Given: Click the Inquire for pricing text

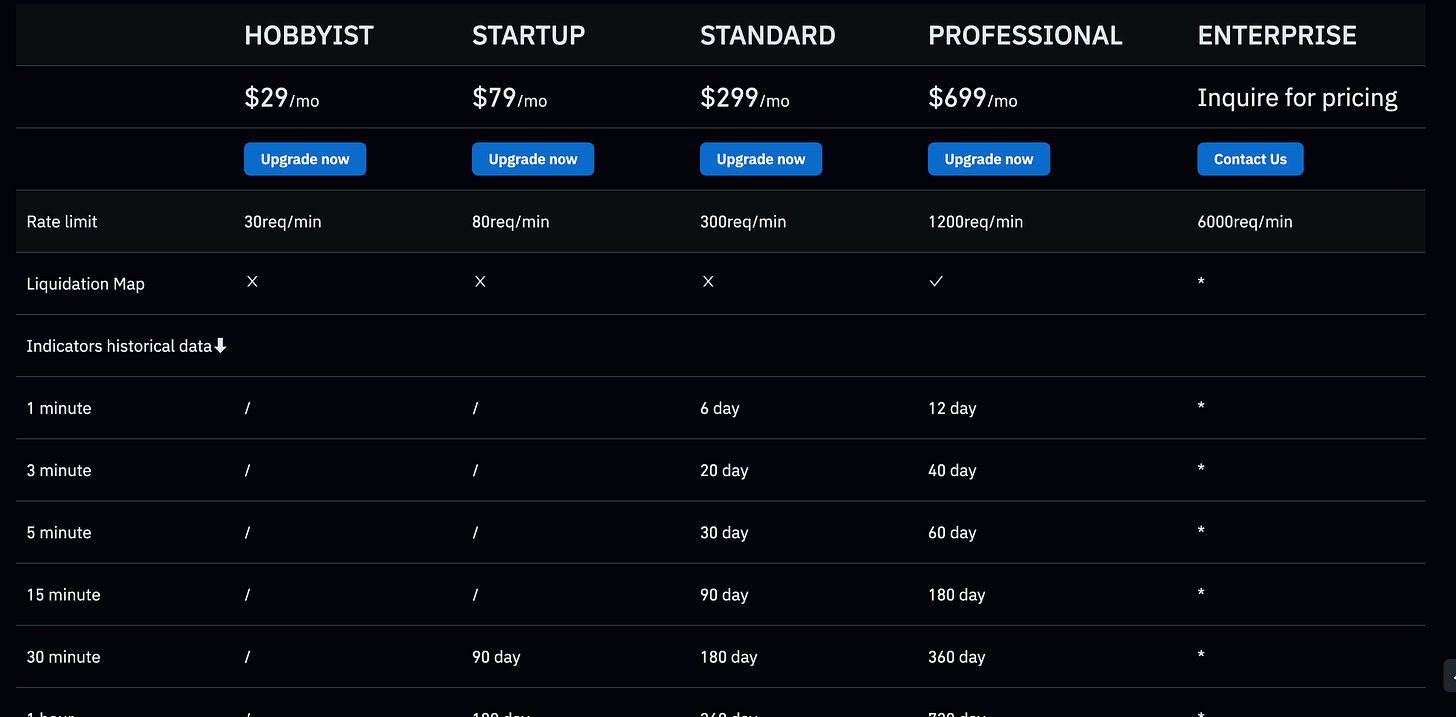Looking at the screenshot, I should click(1297, 97).
